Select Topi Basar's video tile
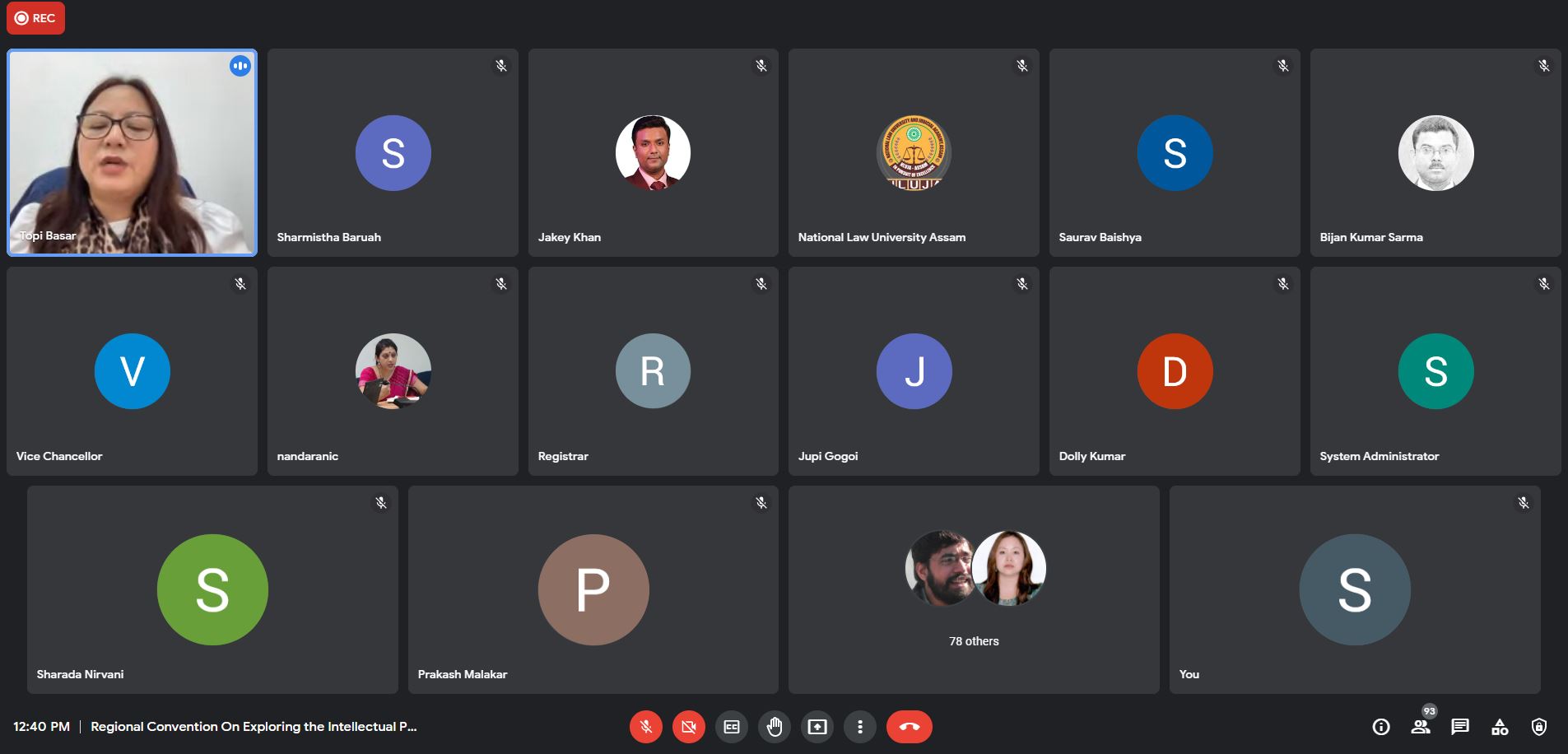The image size is (1568, 754). pos(132,153)
